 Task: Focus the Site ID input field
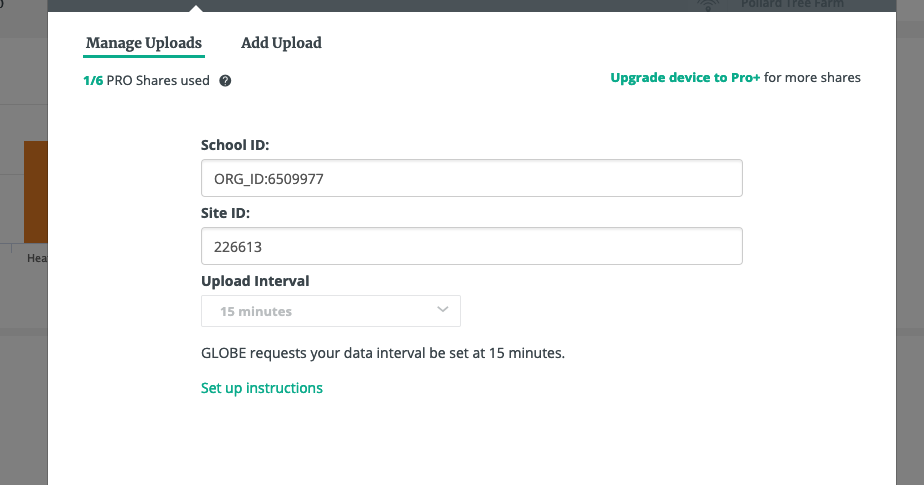pyautogui.click(x=471, y=246)
